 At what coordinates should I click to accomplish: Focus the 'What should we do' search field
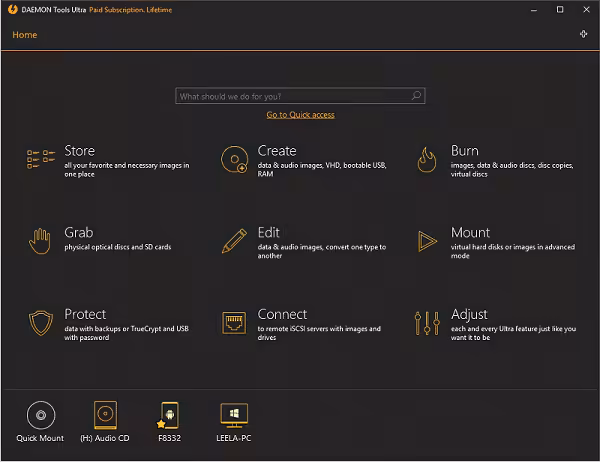pos(292,96)
